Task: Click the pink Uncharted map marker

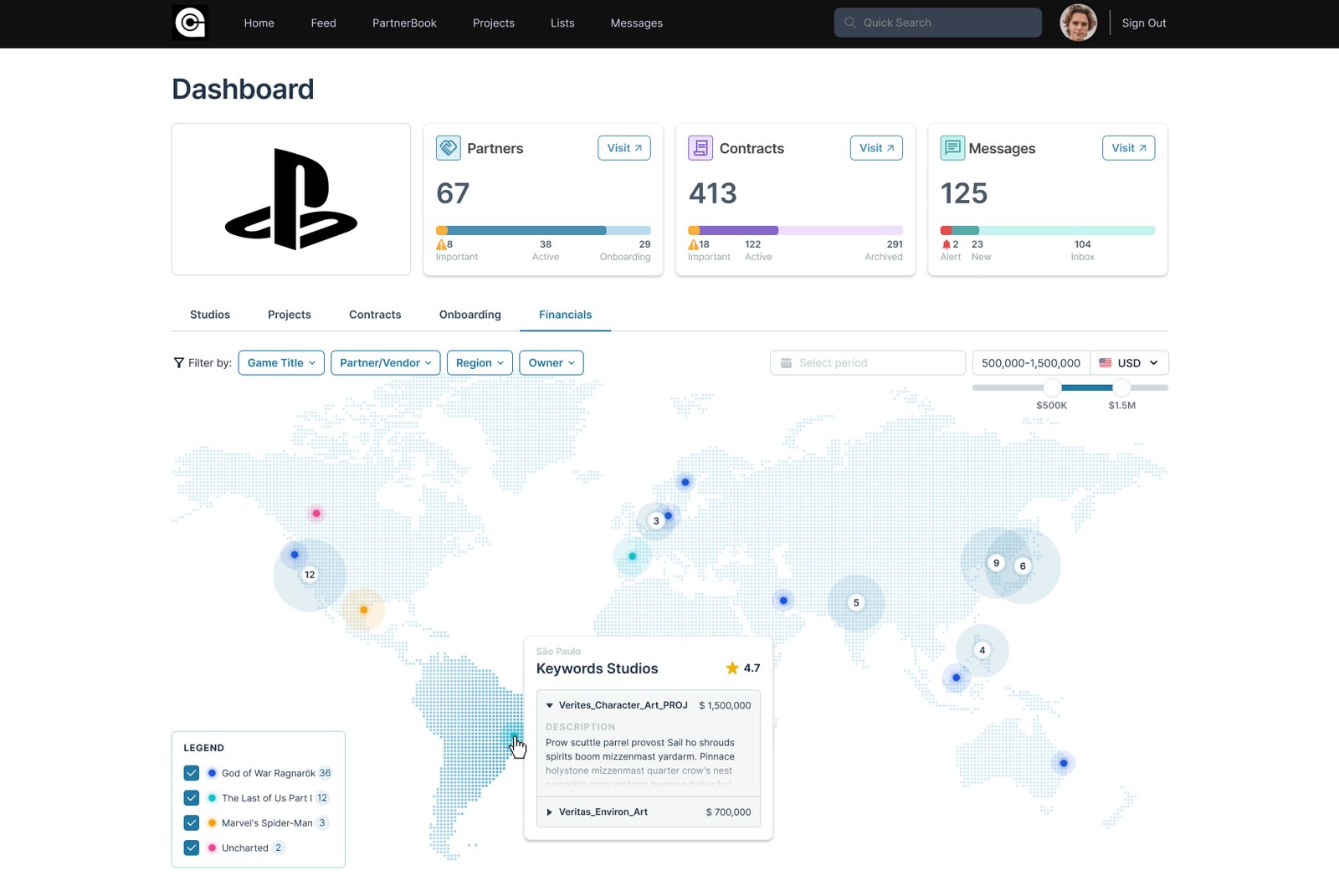Action: 316,514
